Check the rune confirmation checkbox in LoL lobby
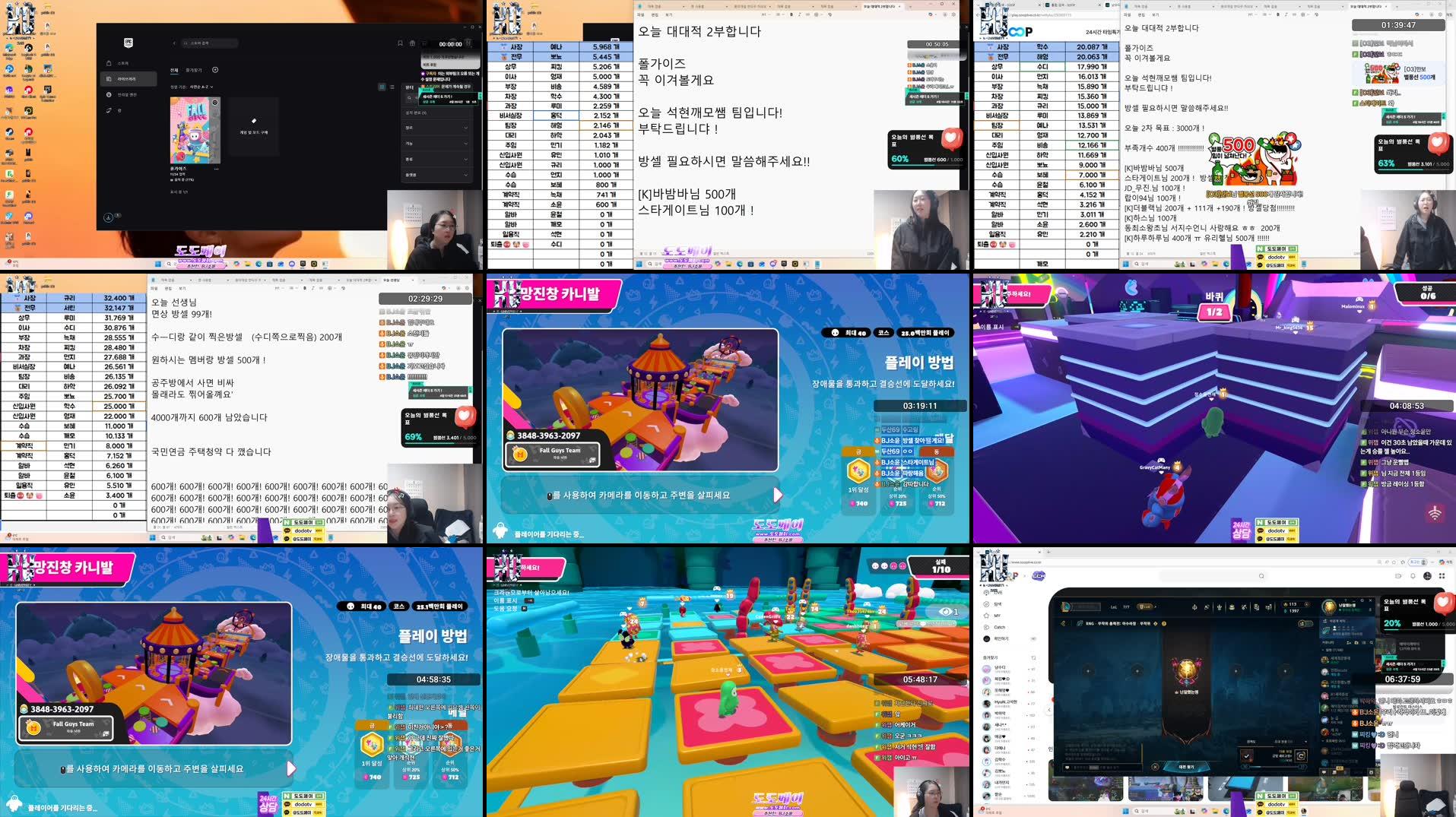 [x=1247, y=756]
